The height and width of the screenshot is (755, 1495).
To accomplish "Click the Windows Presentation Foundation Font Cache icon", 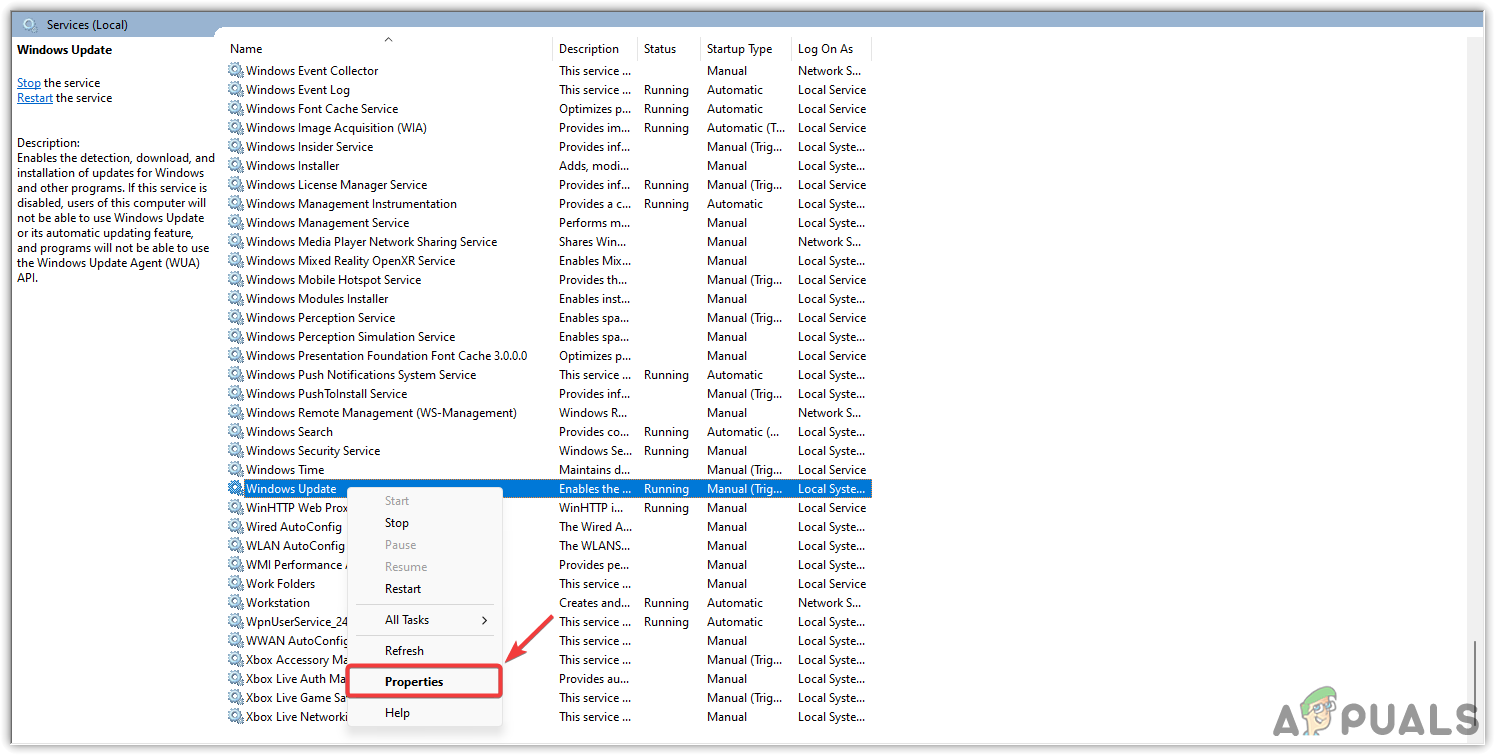I will point(236,356).
